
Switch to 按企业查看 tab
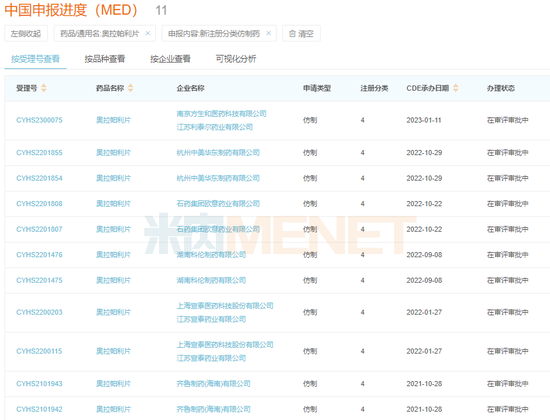[x=170, y=59]
